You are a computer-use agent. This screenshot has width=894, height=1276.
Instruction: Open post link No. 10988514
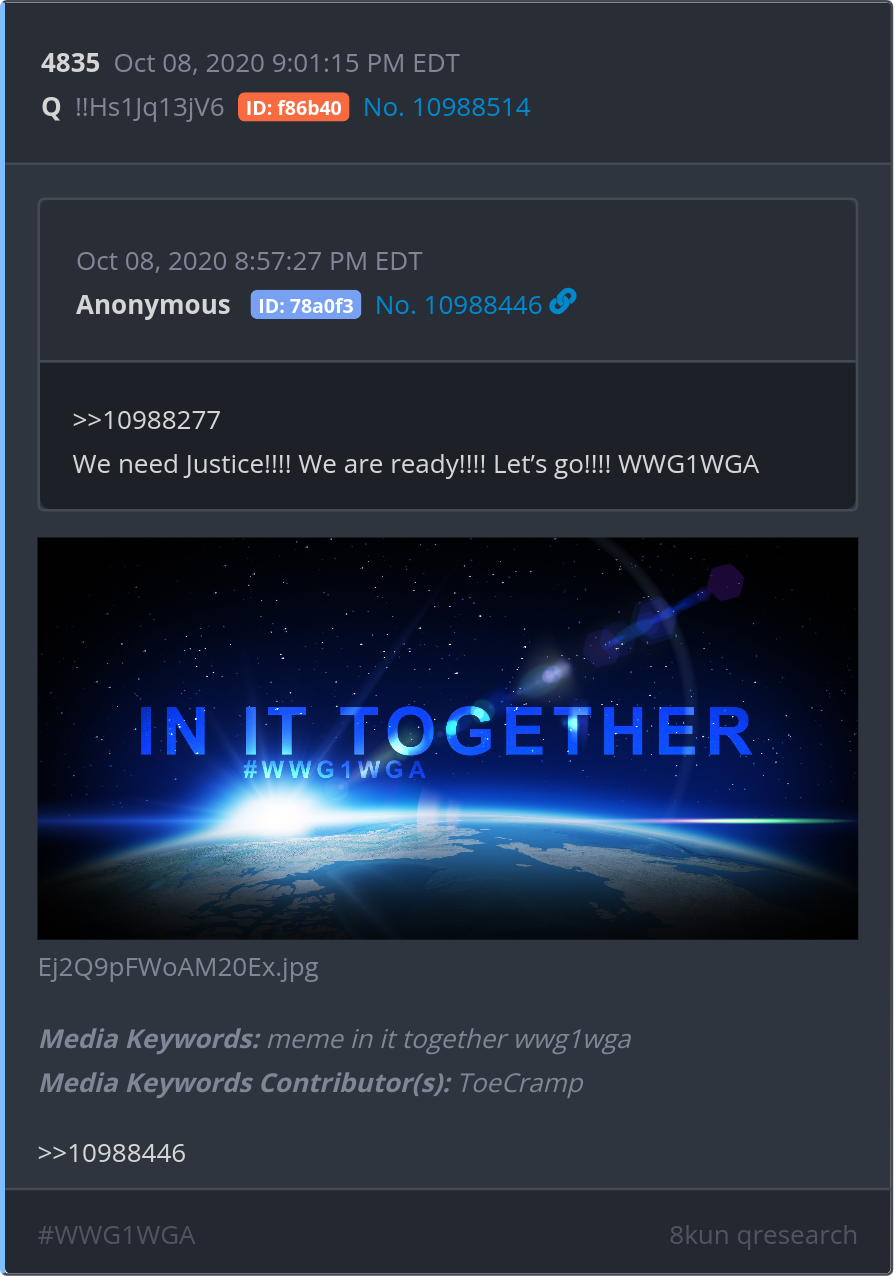447,108
